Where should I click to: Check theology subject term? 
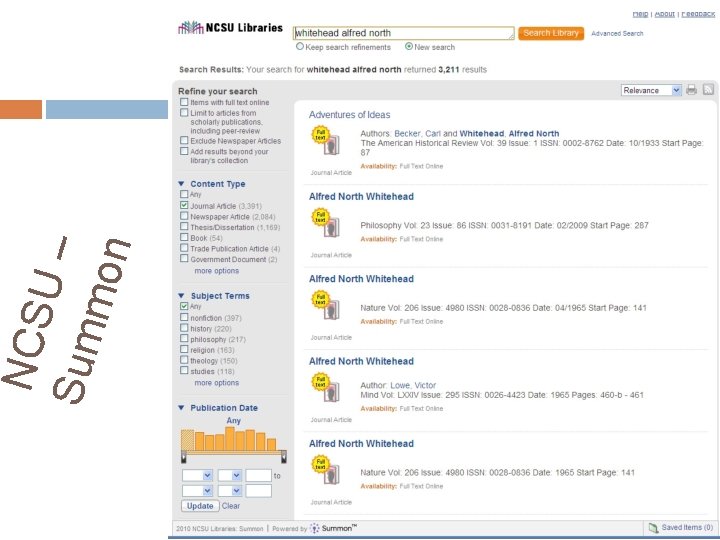click(x=184, y=360)
